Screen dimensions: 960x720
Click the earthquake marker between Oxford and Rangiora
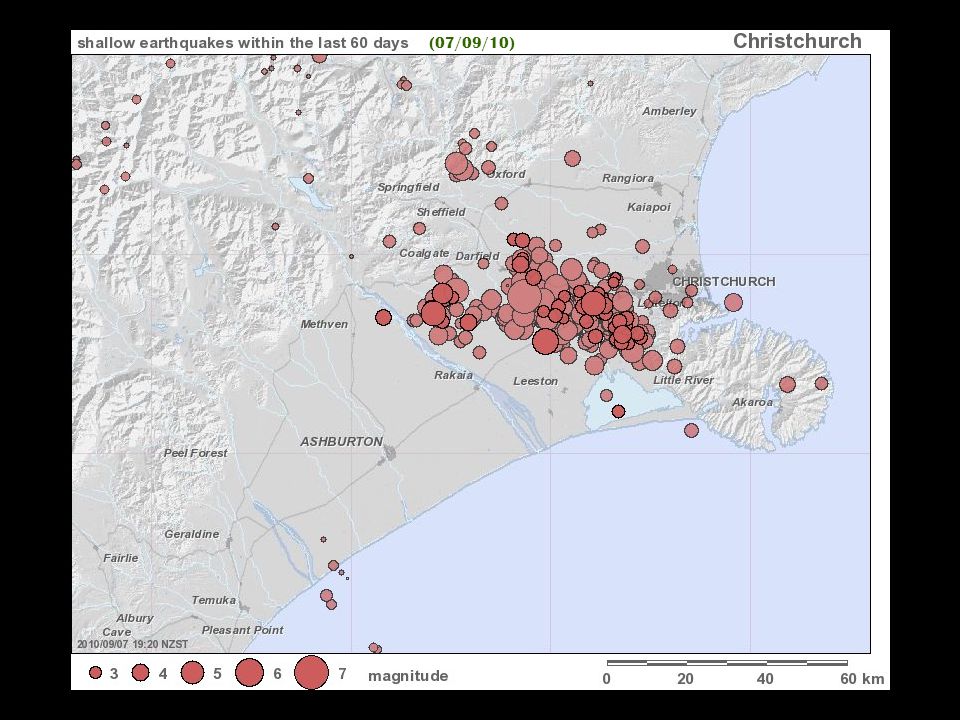572,159
